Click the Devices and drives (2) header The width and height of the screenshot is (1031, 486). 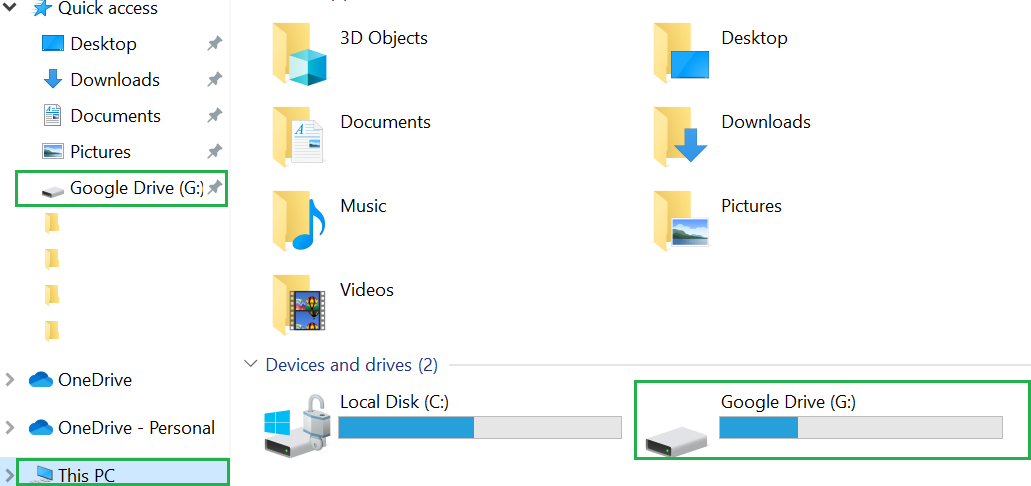(x=351, y=364)
